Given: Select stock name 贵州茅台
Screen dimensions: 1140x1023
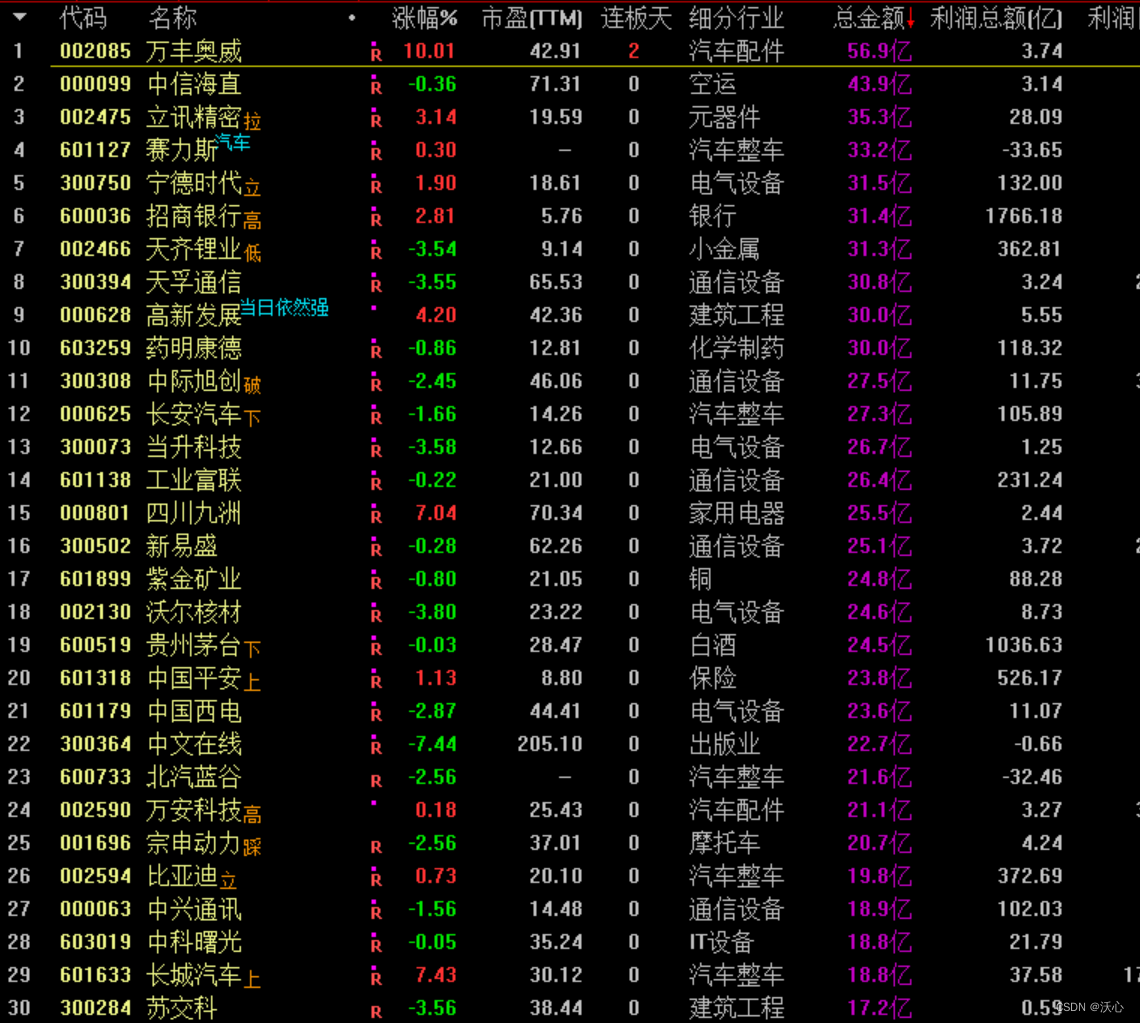Looking at the screenshot, I should 193,645.
